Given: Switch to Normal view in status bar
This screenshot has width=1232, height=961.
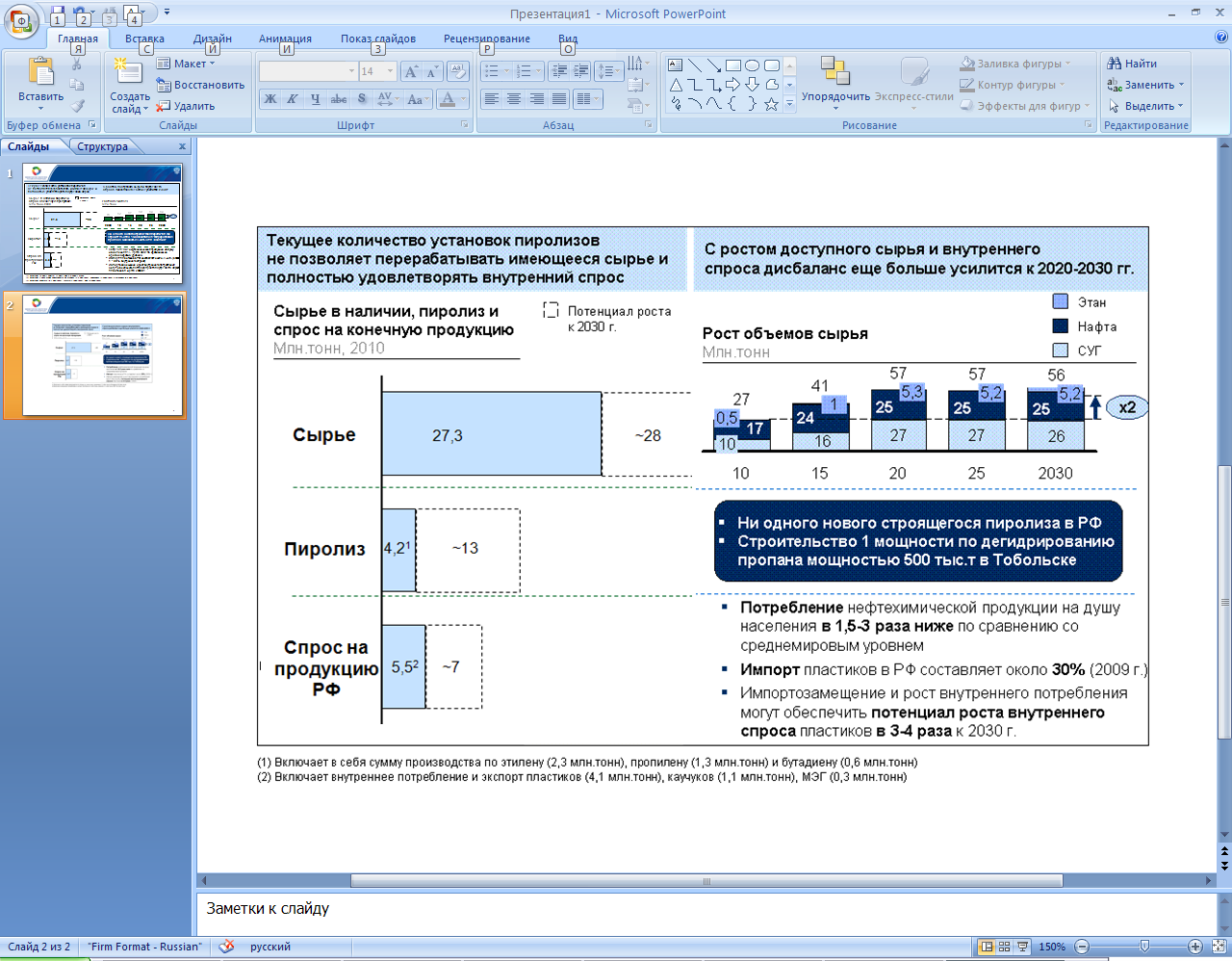Looking at the screenshot, I should tap(986, 947).
